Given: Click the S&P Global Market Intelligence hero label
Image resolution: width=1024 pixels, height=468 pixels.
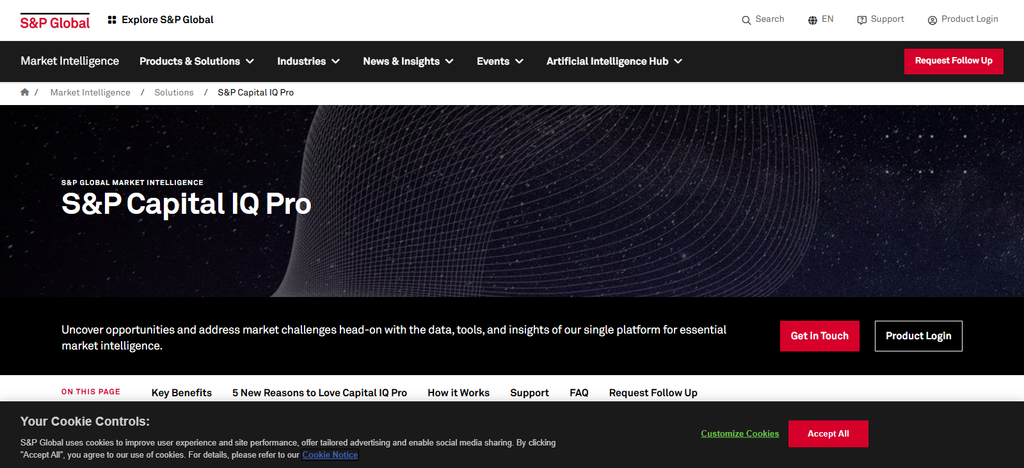Looking at the screenshot, I should pos(133,183).
